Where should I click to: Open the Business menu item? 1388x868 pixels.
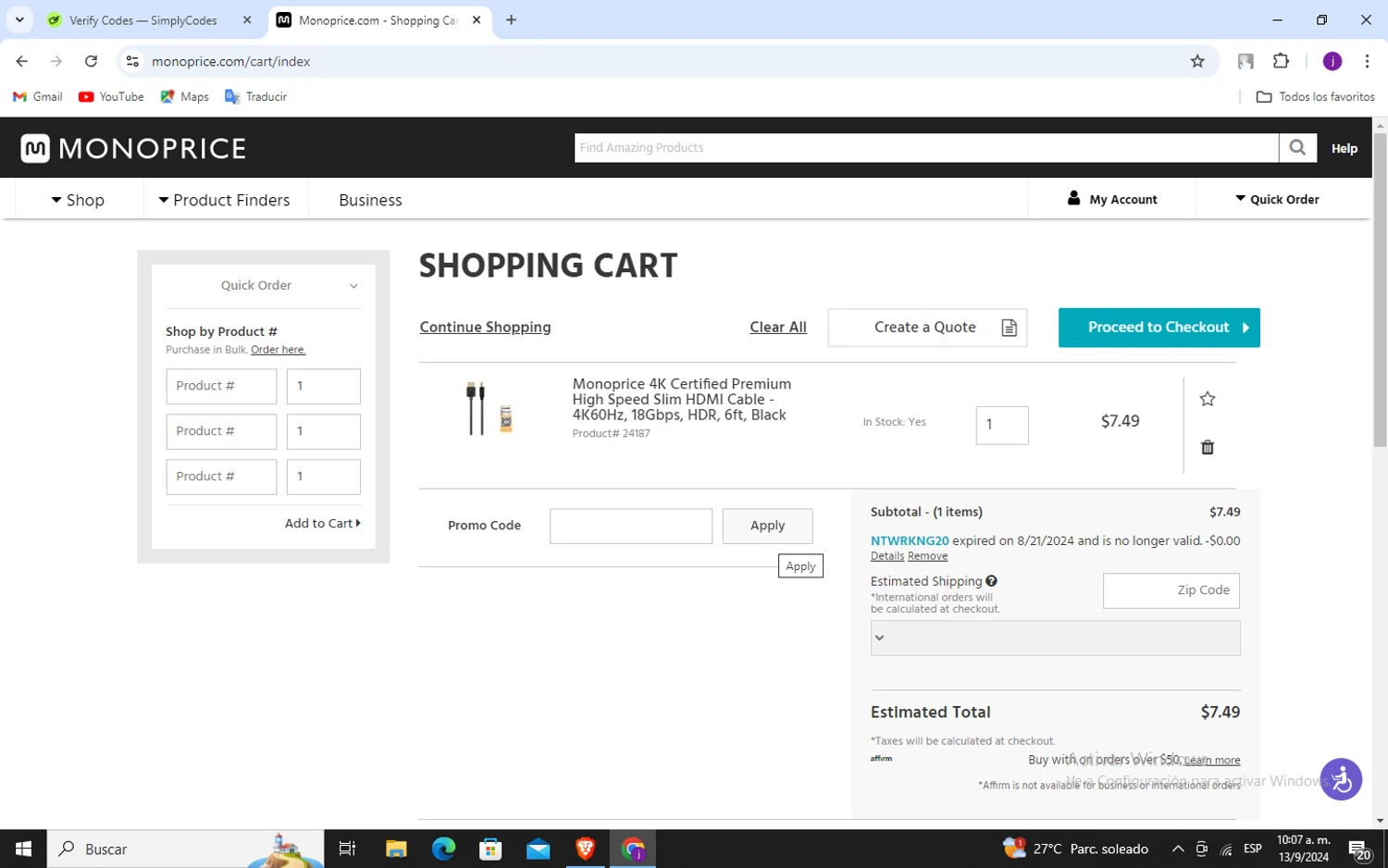coord(370,200)
